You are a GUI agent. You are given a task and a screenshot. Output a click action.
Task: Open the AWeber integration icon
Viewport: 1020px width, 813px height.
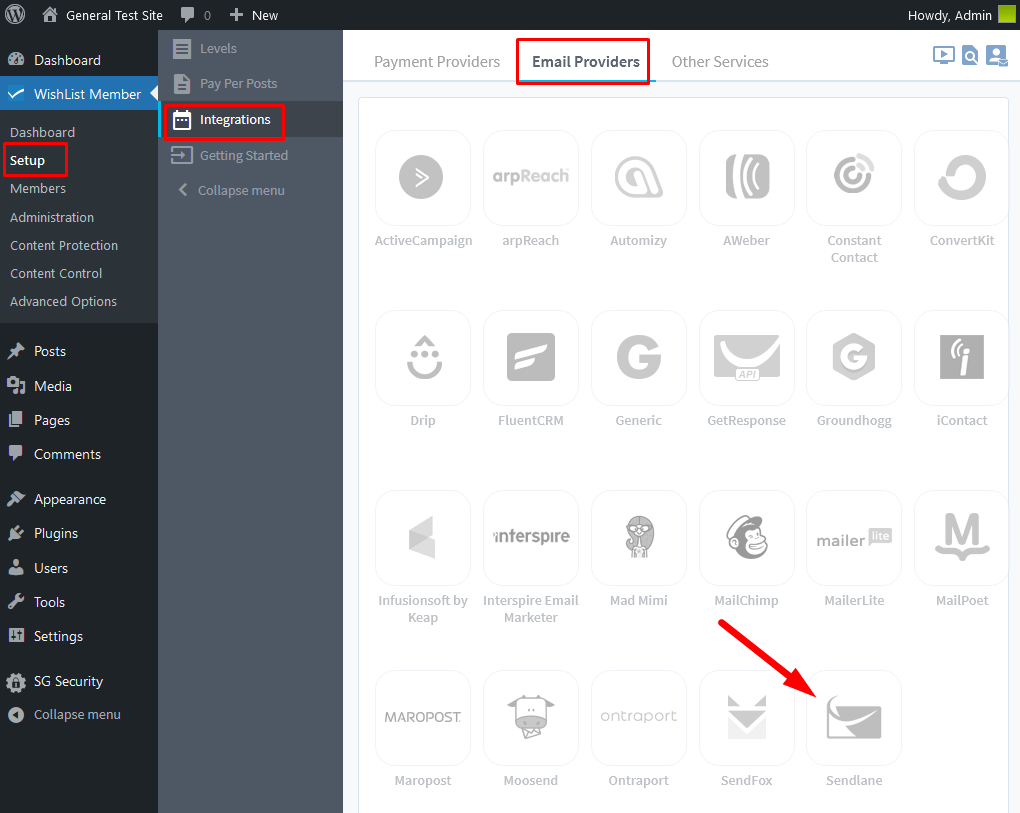pos(746,178)
